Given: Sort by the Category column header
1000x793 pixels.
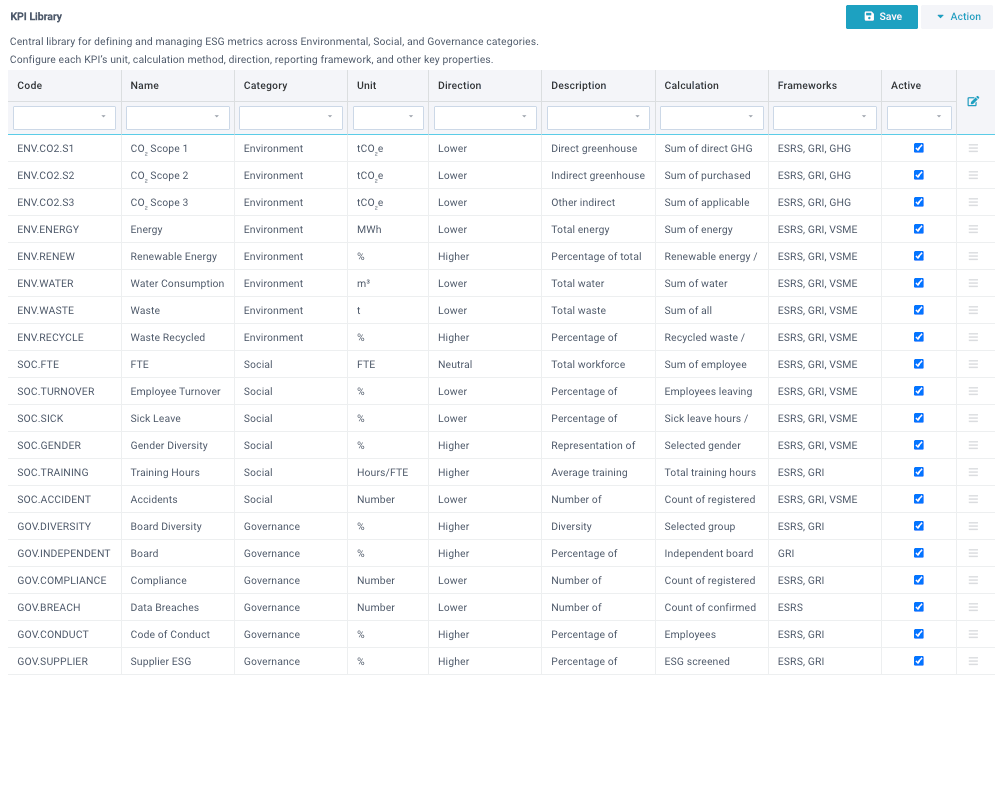Looking at the screenshot, I should [265, 85].
